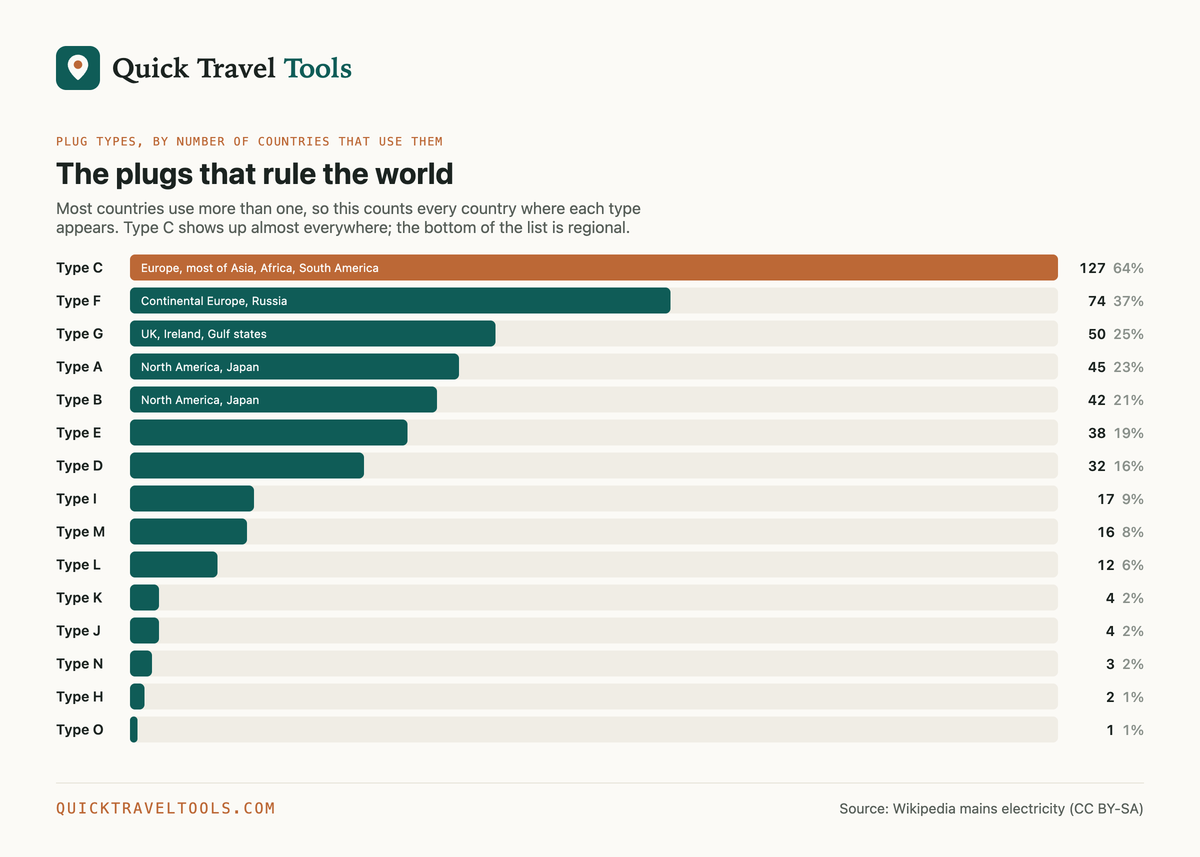Click the 'Type O' row label

click(x=79, y=730)
